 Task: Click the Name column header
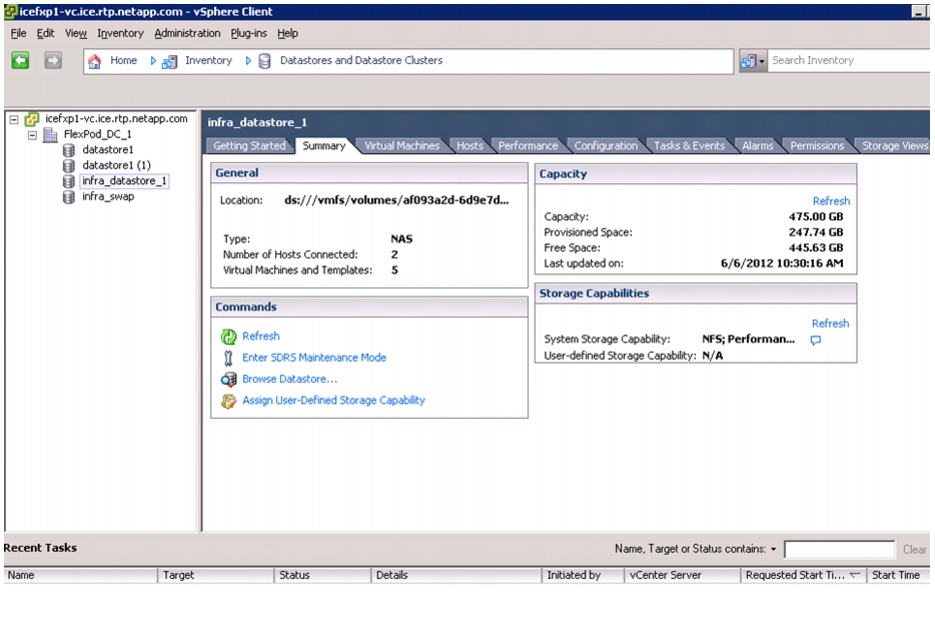(81, 576)
